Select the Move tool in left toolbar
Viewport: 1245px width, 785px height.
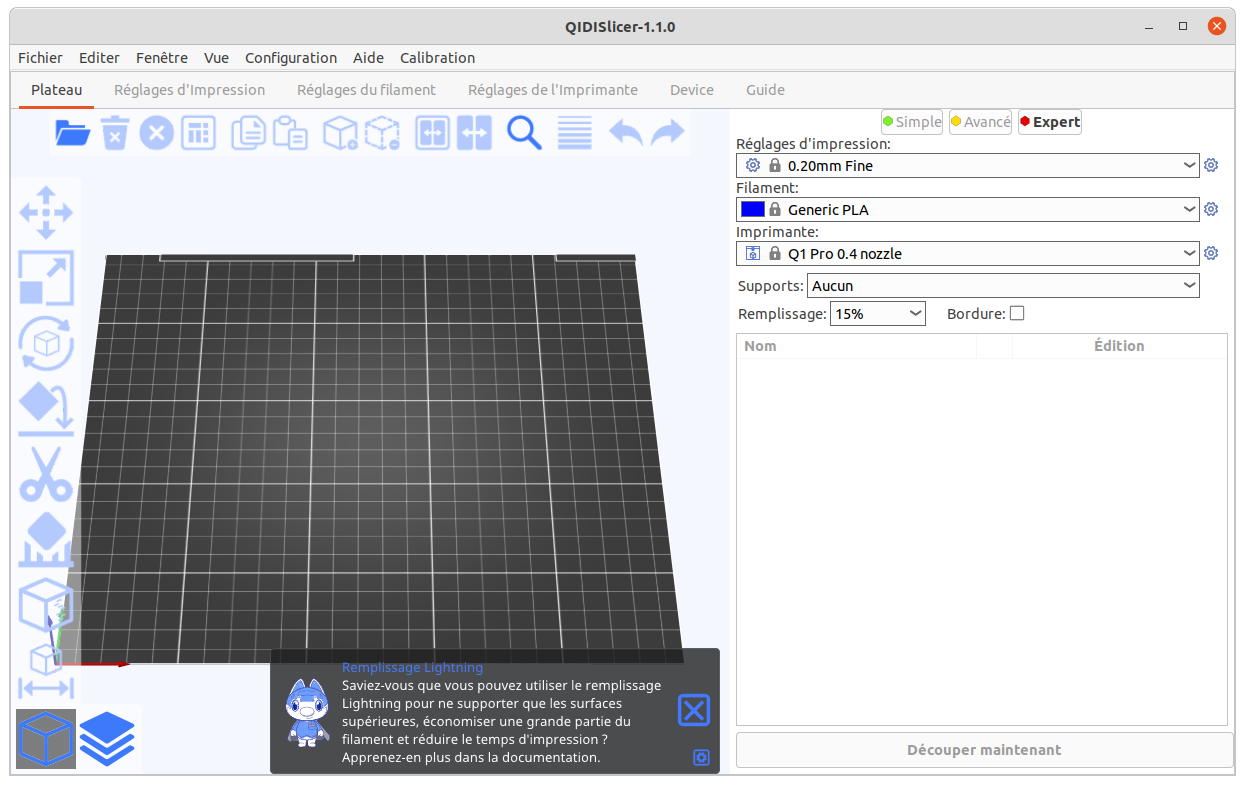coord(46,212)
